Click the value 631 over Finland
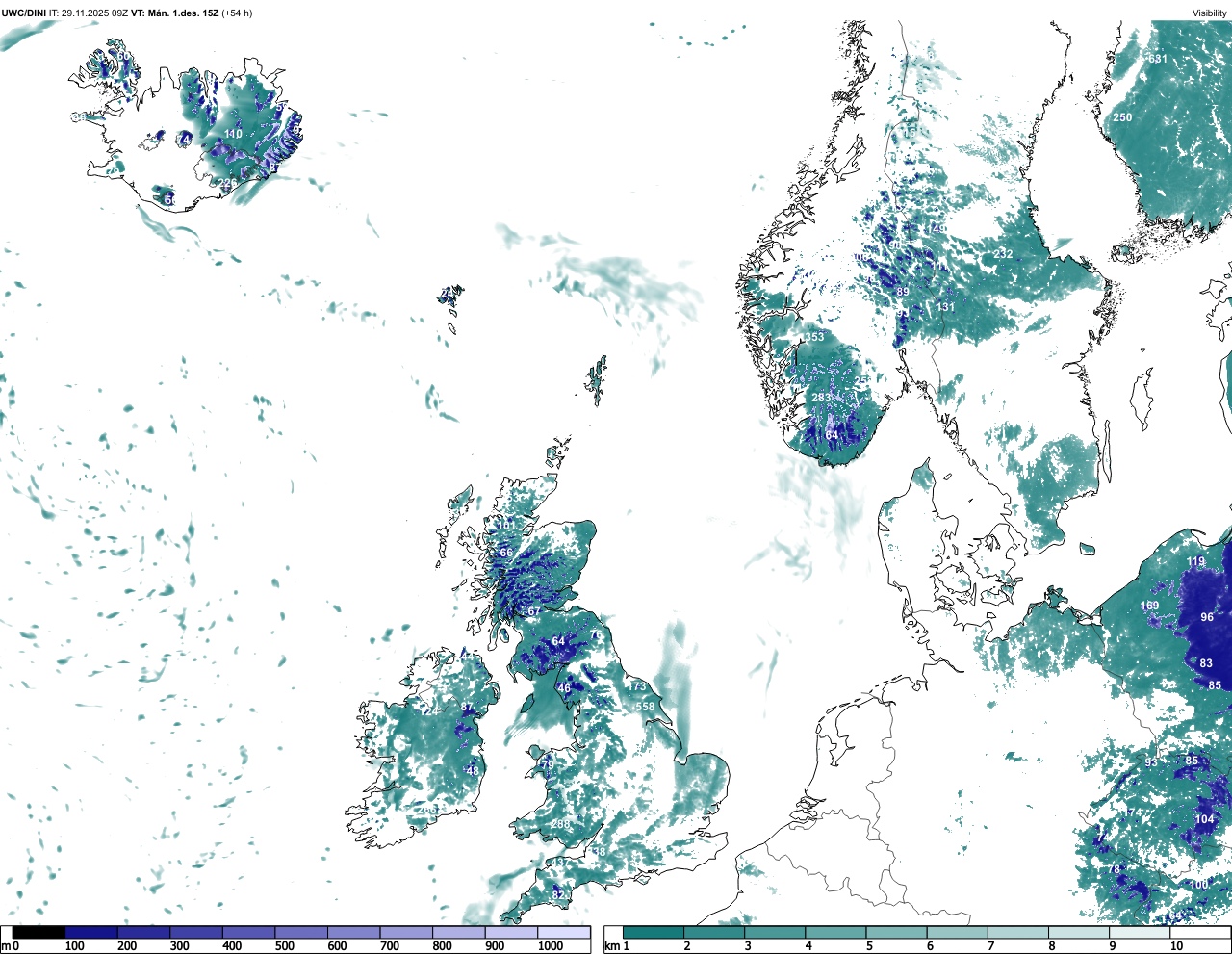The image size is (1232, 954). [1158, 59]
